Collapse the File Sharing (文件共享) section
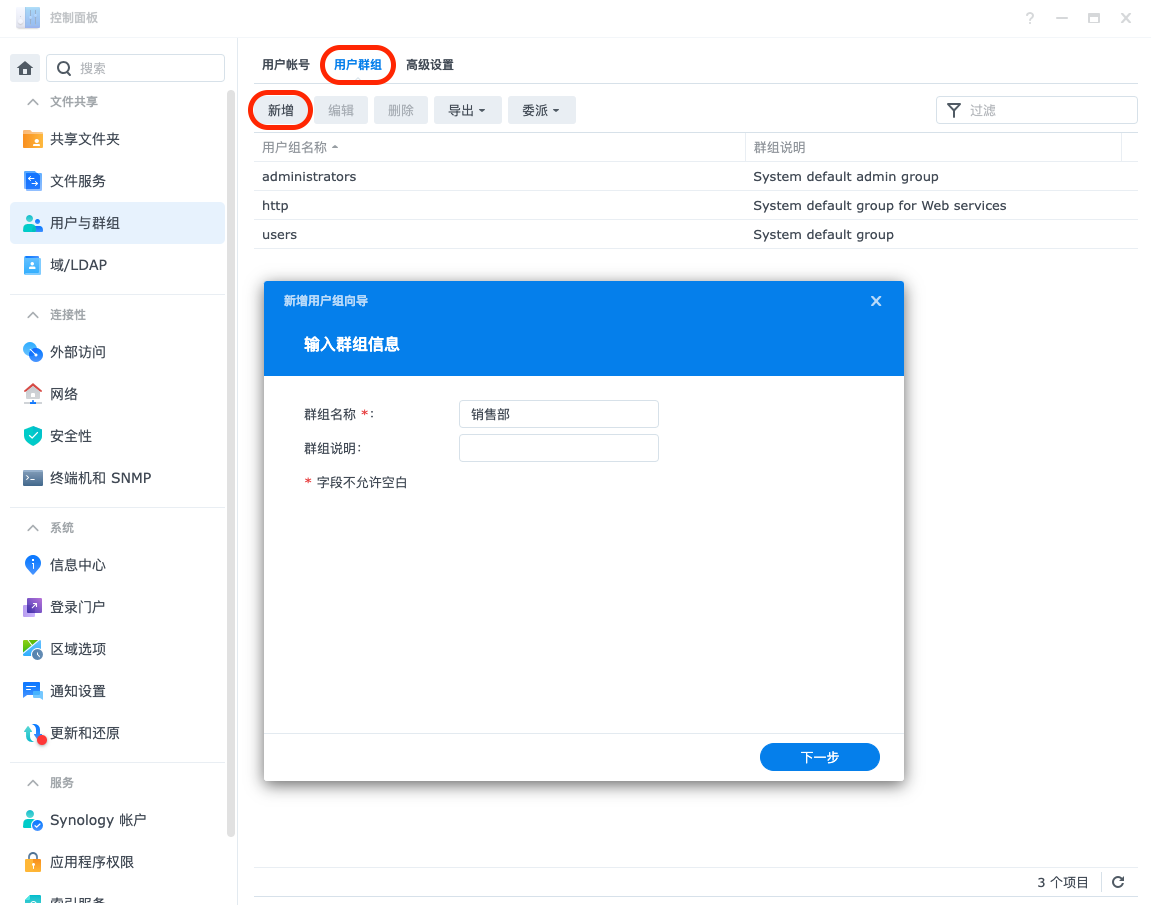Image resolution: width=1151 pixels, height=905 pixels. (x=33, y=102)
